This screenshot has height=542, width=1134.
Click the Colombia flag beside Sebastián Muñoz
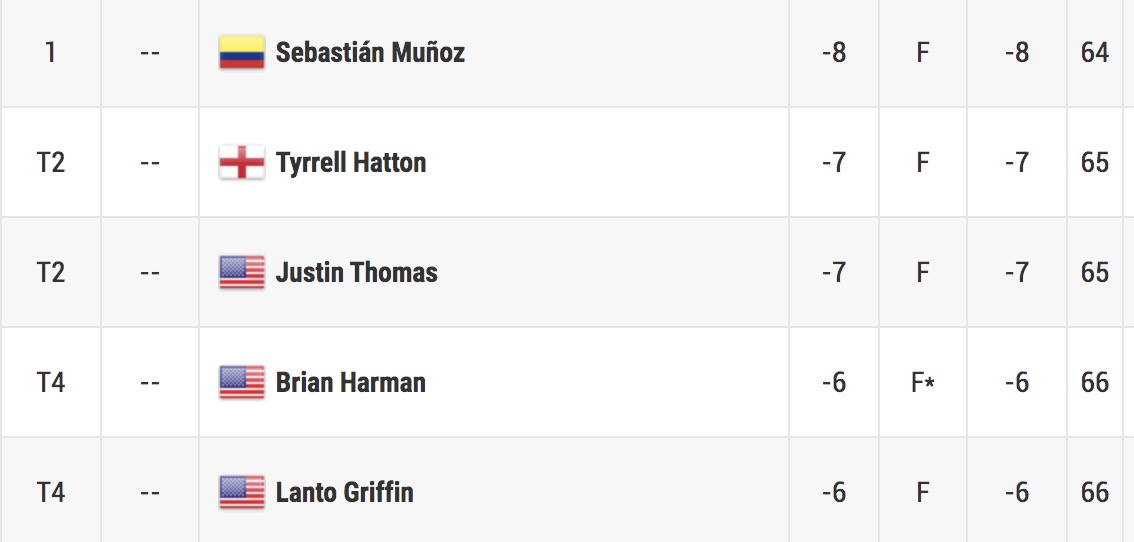pyautogui.click(x=241, y=52)
